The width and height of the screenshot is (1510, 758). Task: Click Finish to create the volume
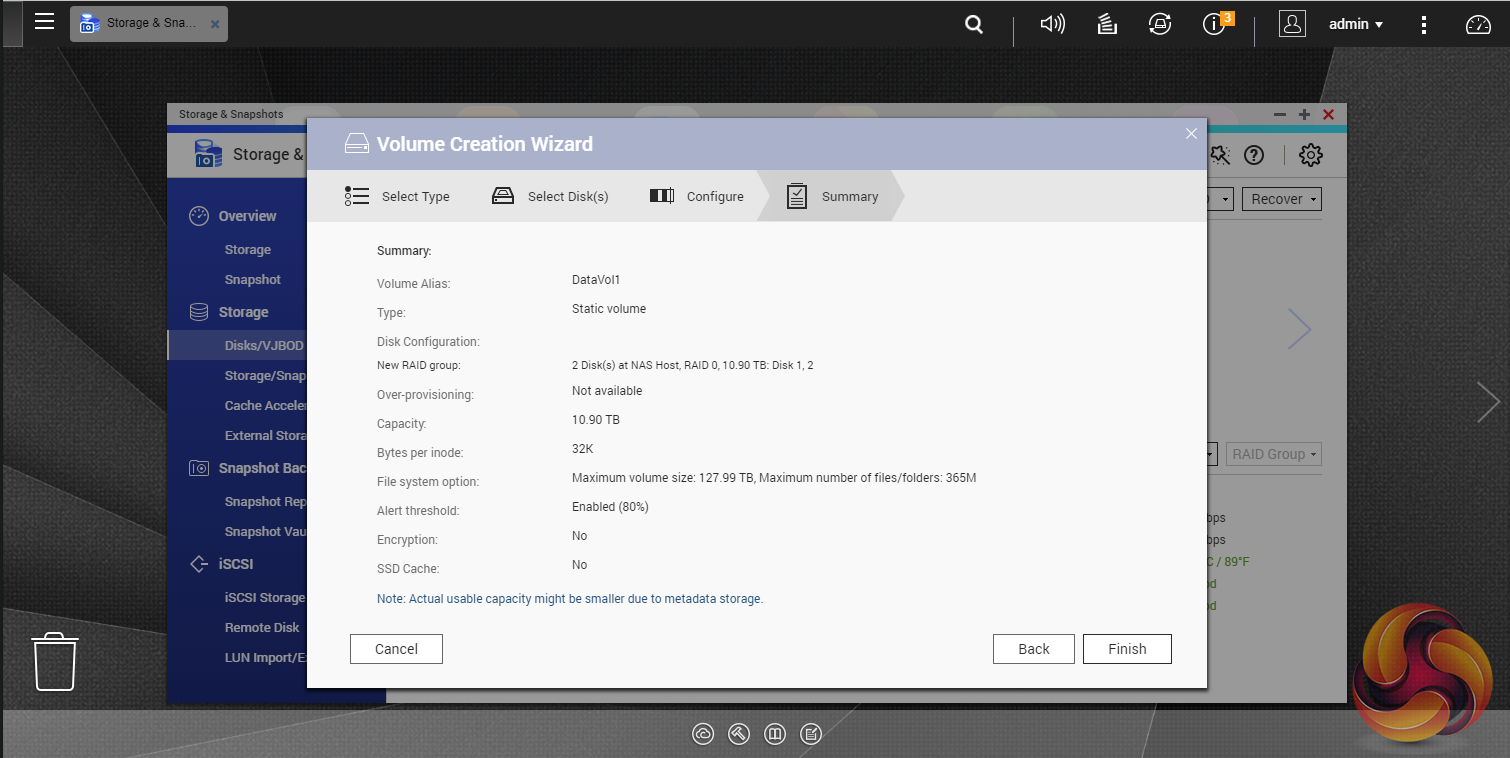[1126, 649]
